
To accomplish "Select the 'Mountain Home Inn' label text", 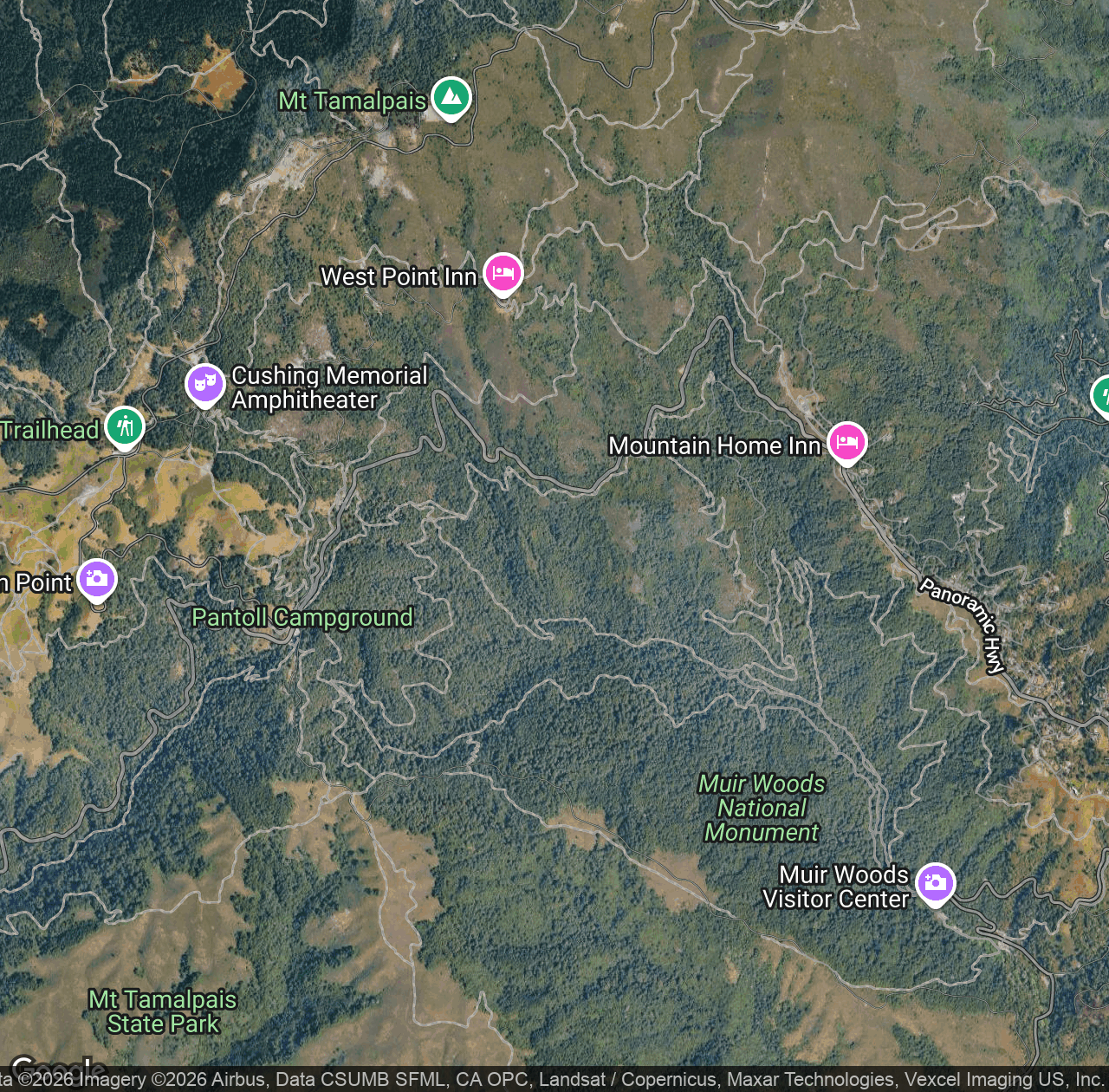I will 714,445.
